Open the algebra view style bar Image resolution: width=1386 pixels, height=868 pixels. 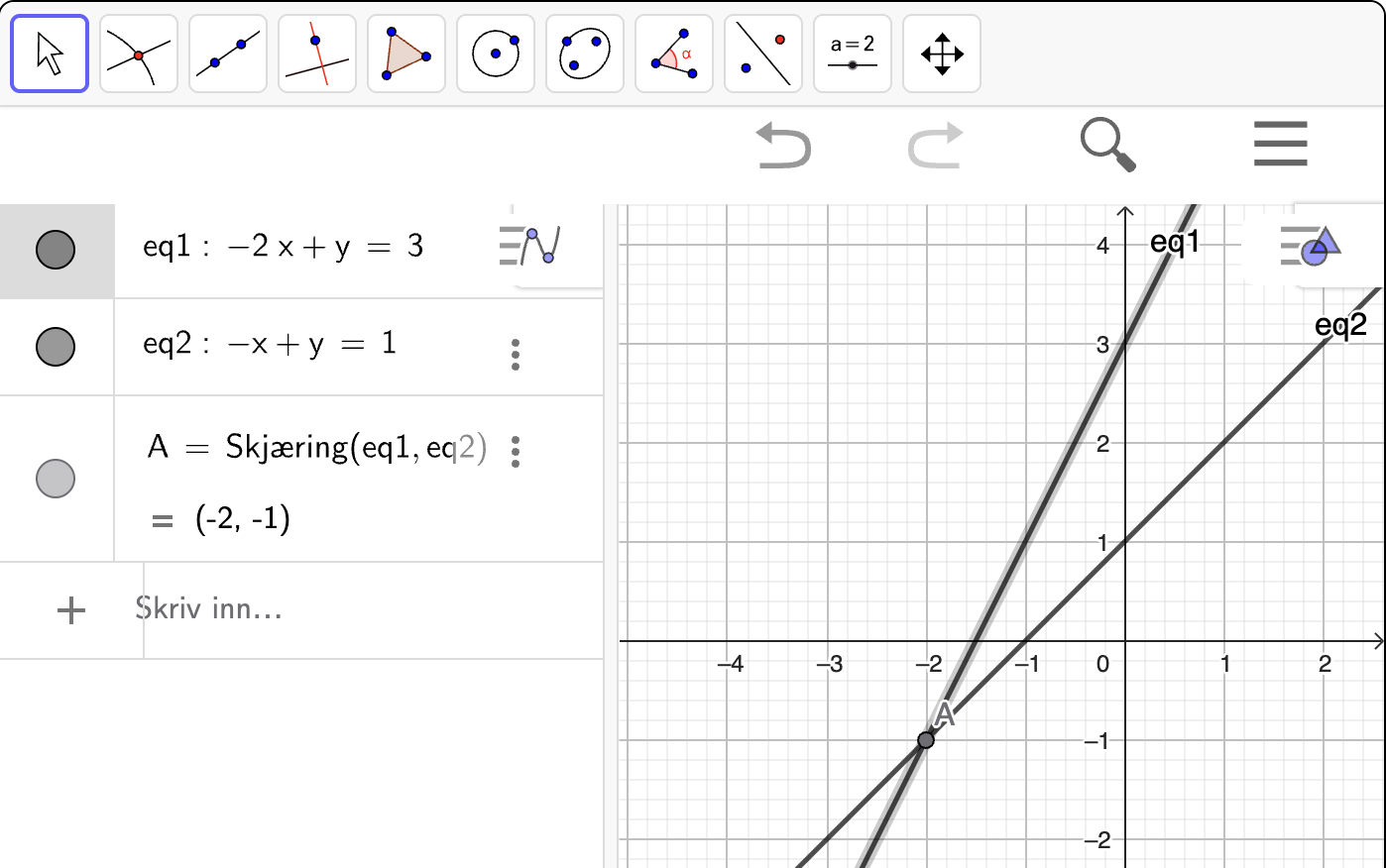(530, 246)
